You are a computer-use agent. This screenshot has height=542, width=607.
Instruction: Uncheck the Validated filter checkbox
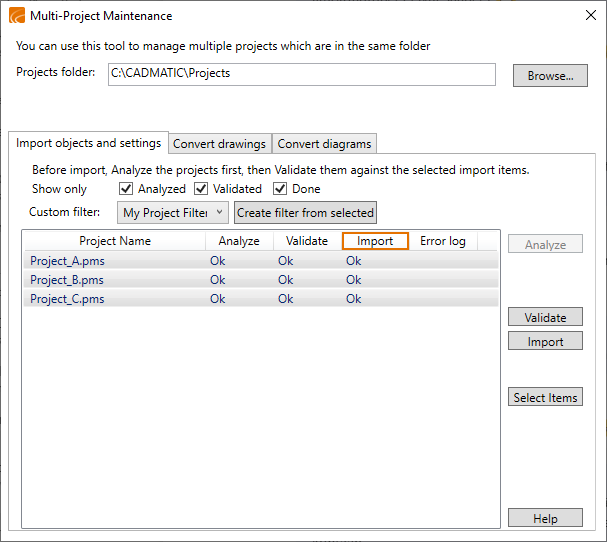pos(201,189)
